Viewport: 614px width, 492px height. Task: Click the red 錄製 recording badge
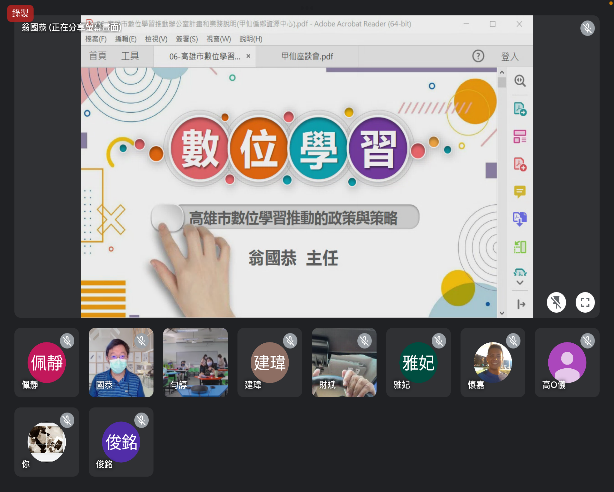coord(20,14)
